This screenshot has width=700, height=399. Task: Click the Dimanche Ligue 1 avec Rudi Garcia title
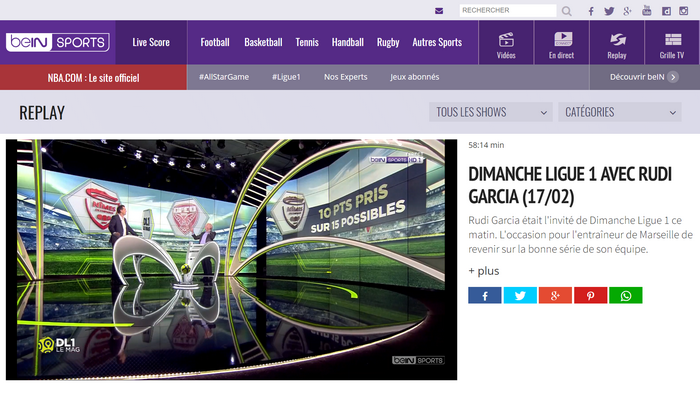[x=570, y=185]
